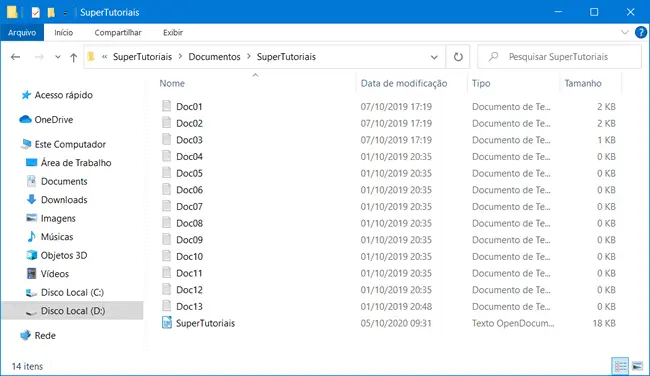Go back using the left arrow
This screenshot has width=650, height=376.
[15, 57]
